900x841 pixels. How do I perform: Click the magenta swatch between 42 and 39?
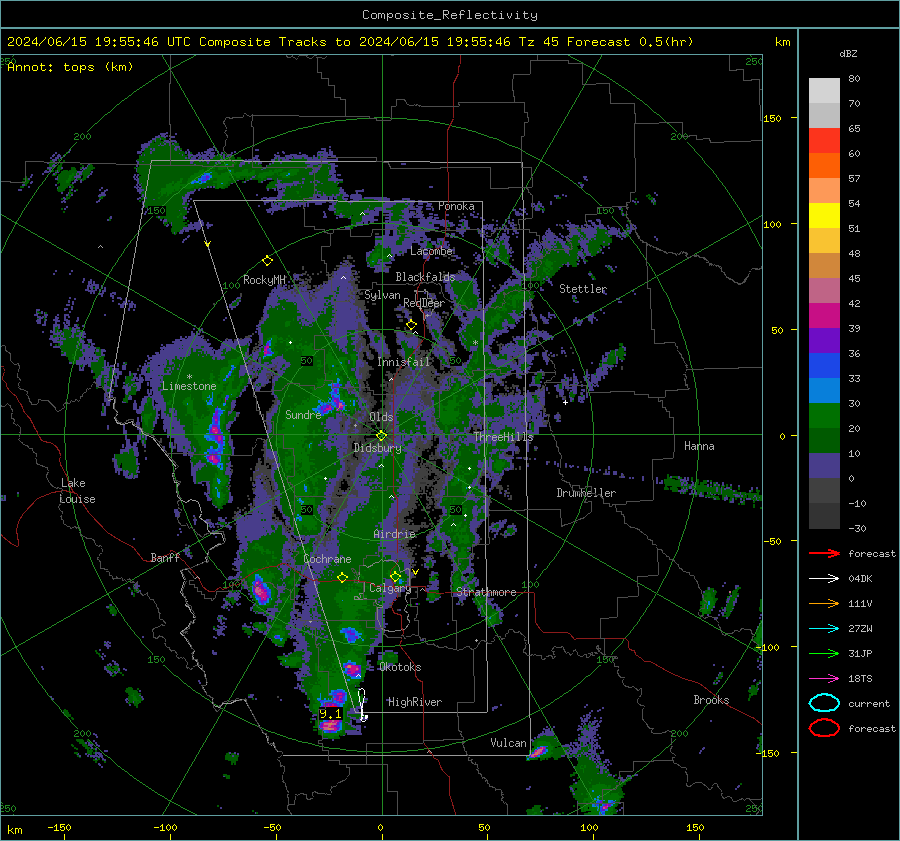click(824, 316)
